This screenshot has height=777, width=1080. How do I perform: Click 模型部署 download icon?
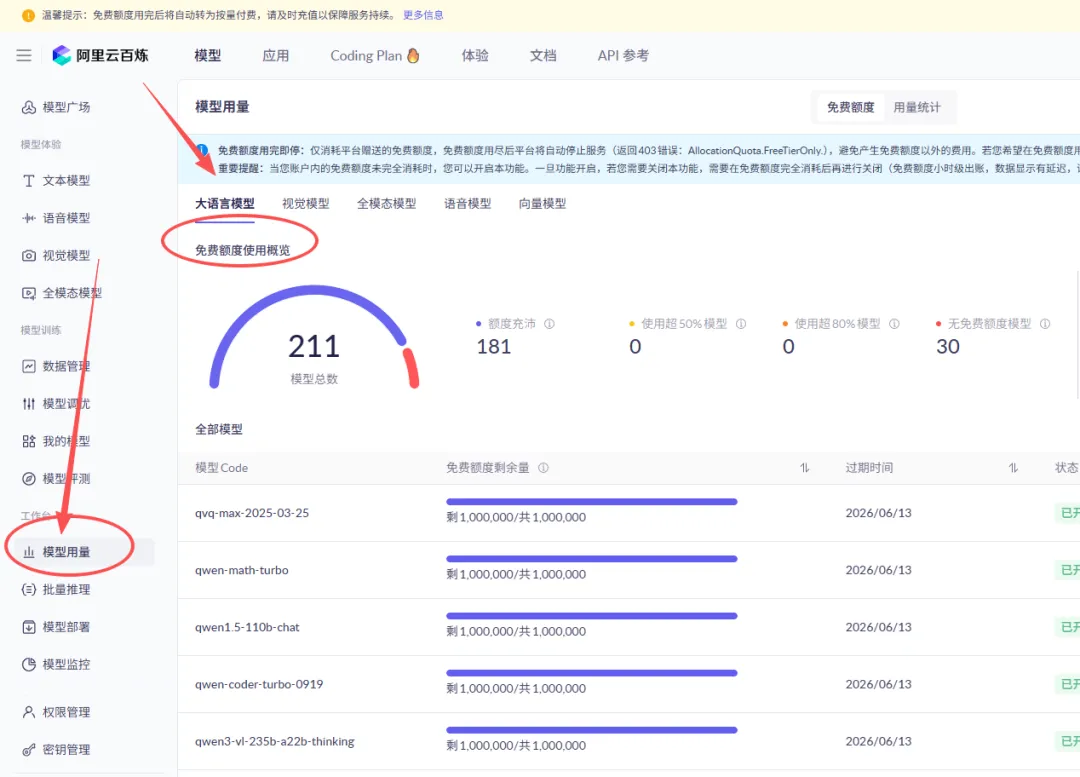coord(28,627)
